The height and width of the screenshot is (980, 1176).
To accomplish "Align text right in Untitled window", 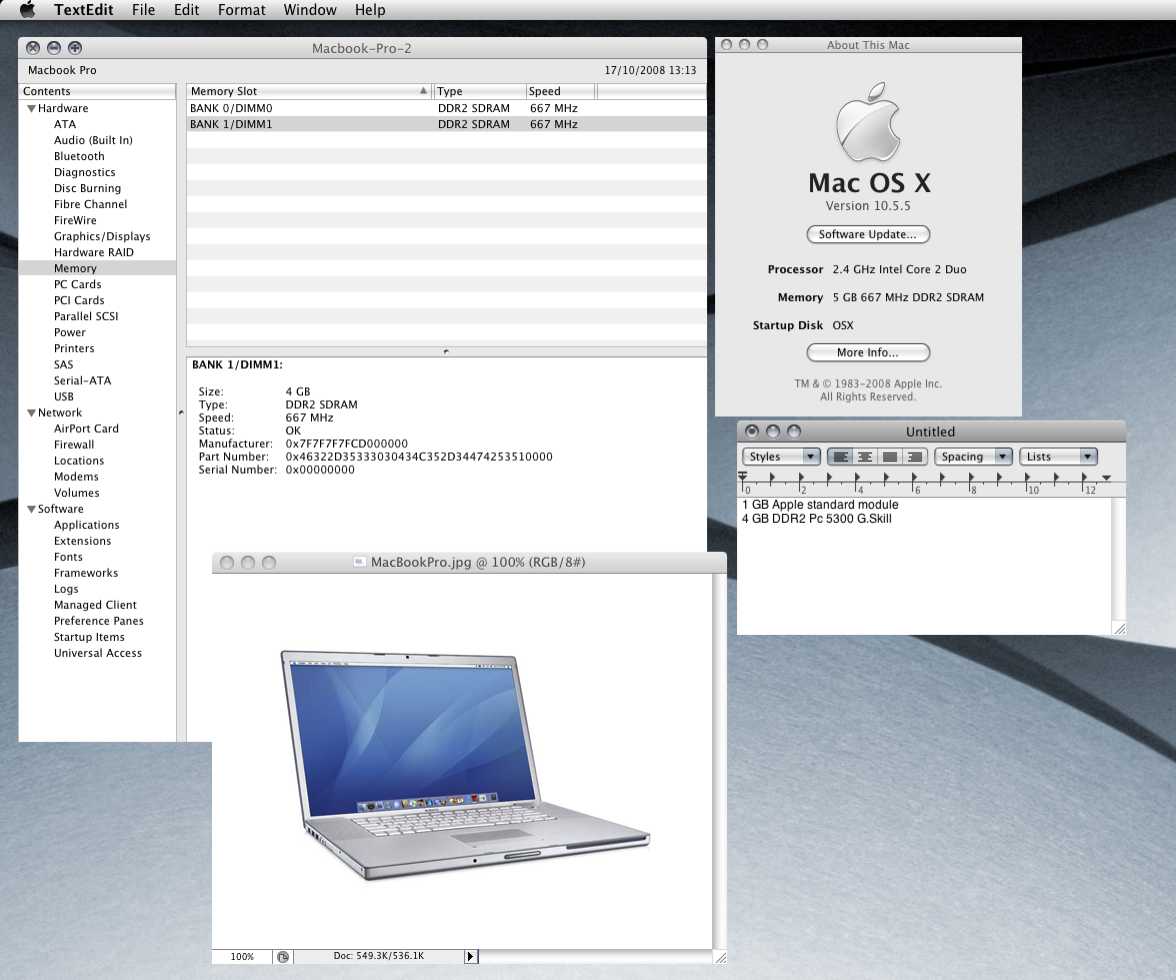I will click(915, 457).
